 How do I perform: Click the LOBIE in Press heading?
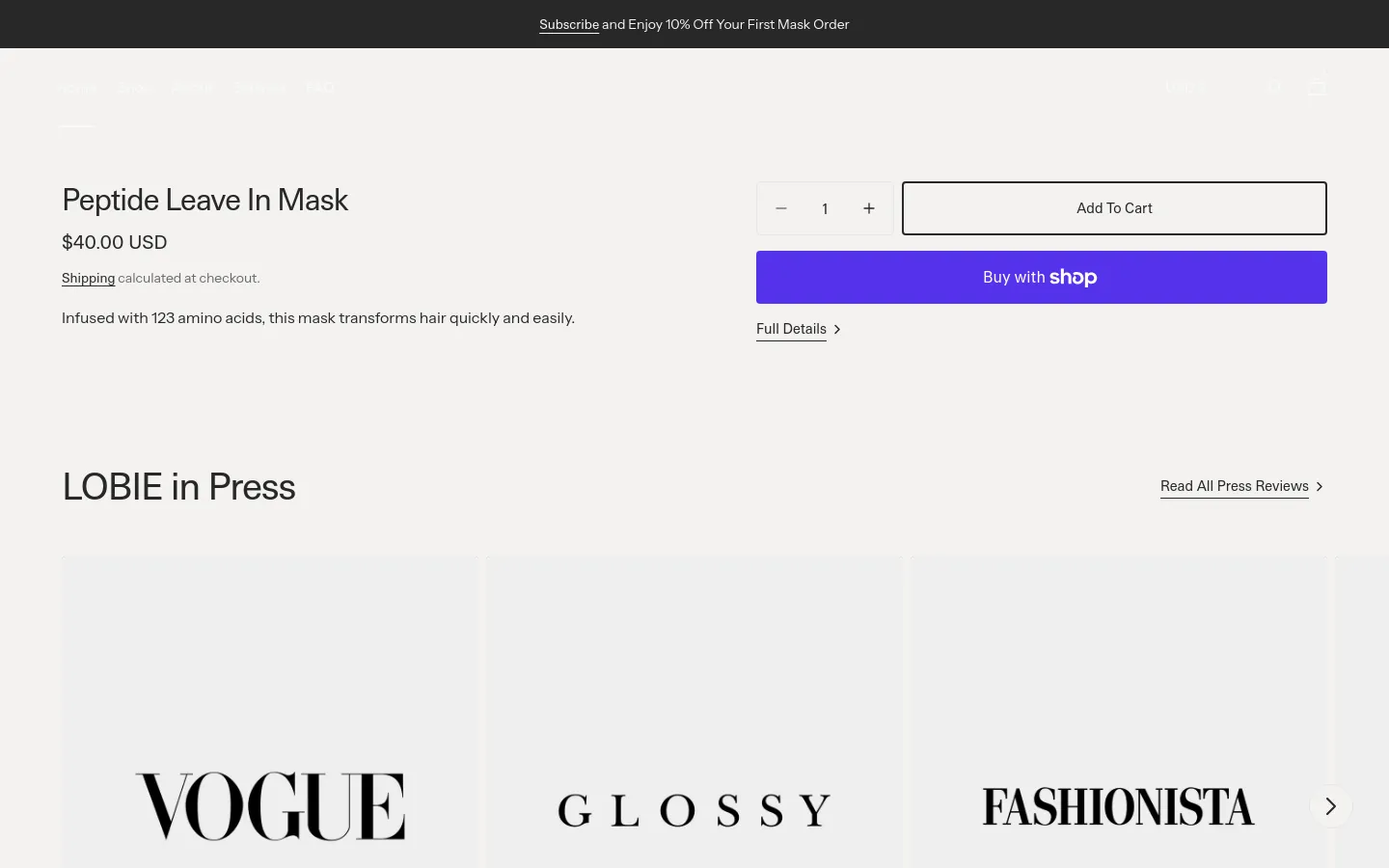pos(178,487)
